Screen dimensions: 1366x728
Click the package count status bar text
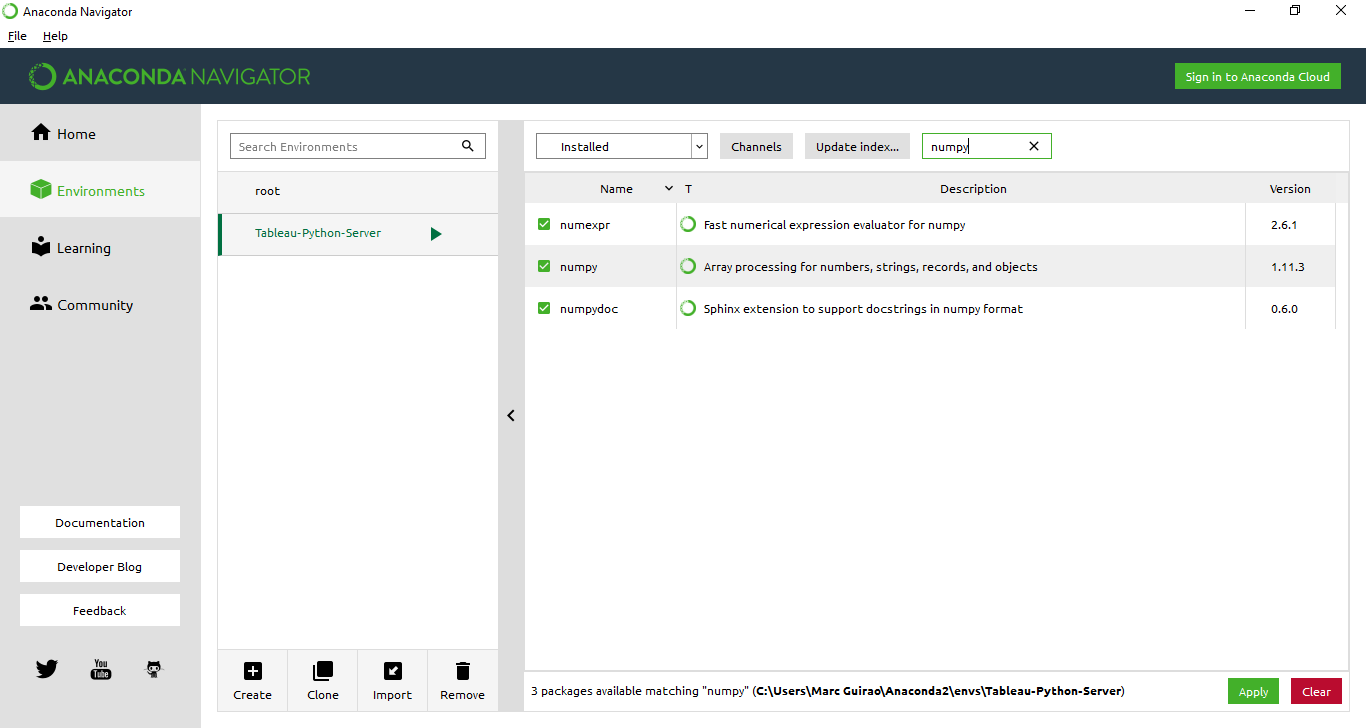828,691
